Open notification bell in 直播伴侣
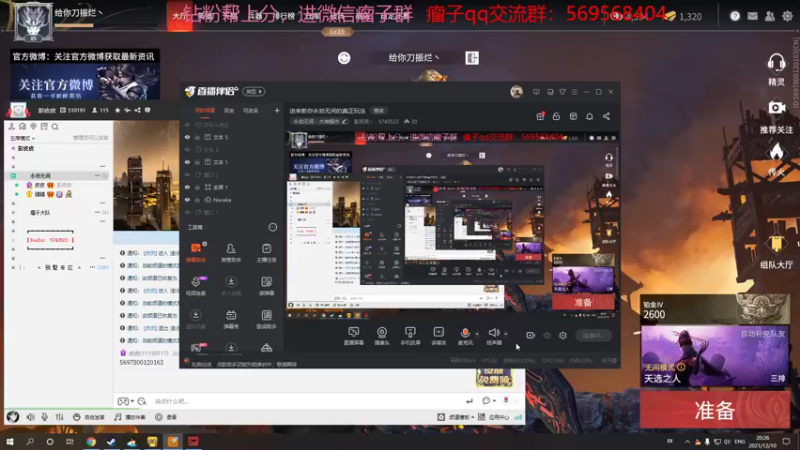 [589, 116]
